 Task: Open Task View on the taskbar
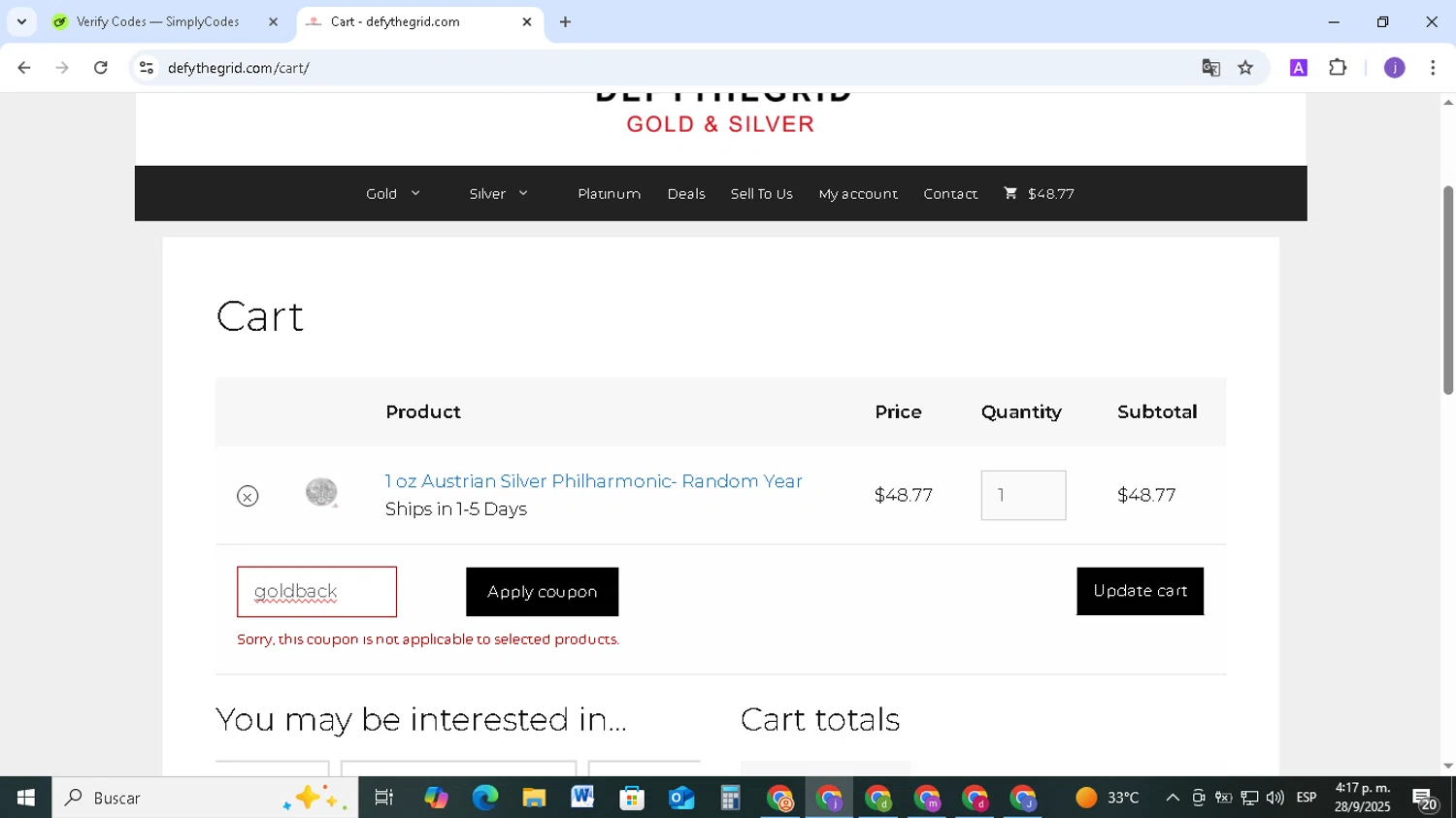[x=384, y=798]
